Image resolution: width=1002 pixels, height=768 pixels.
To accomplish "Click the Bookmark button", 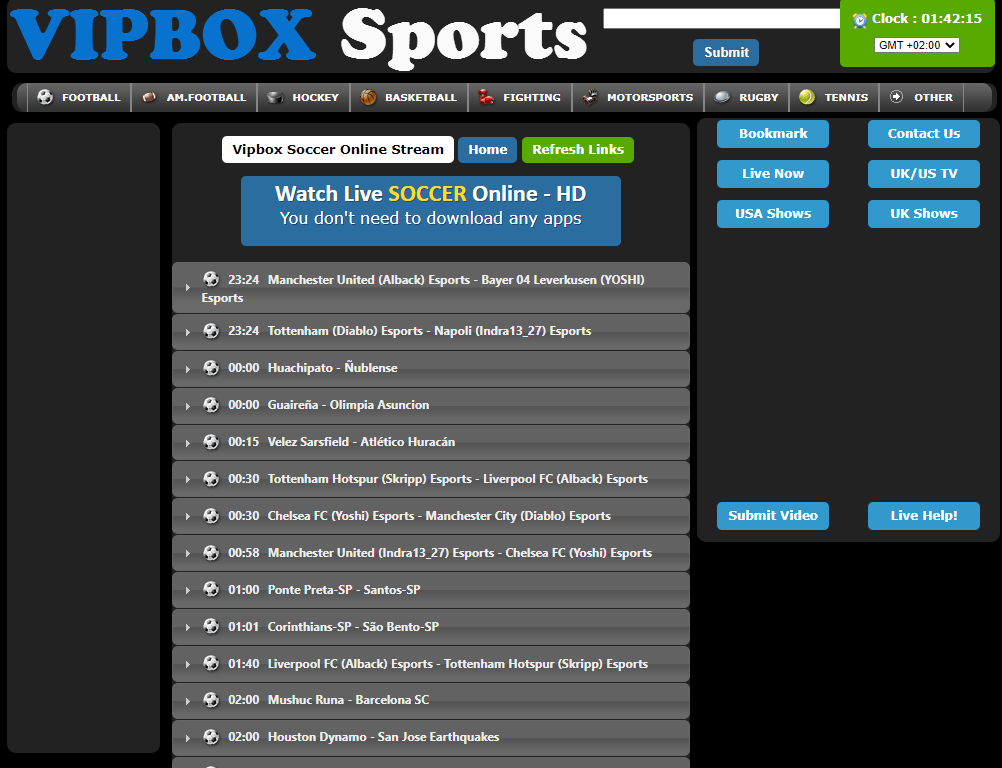I will pos(773,134).
